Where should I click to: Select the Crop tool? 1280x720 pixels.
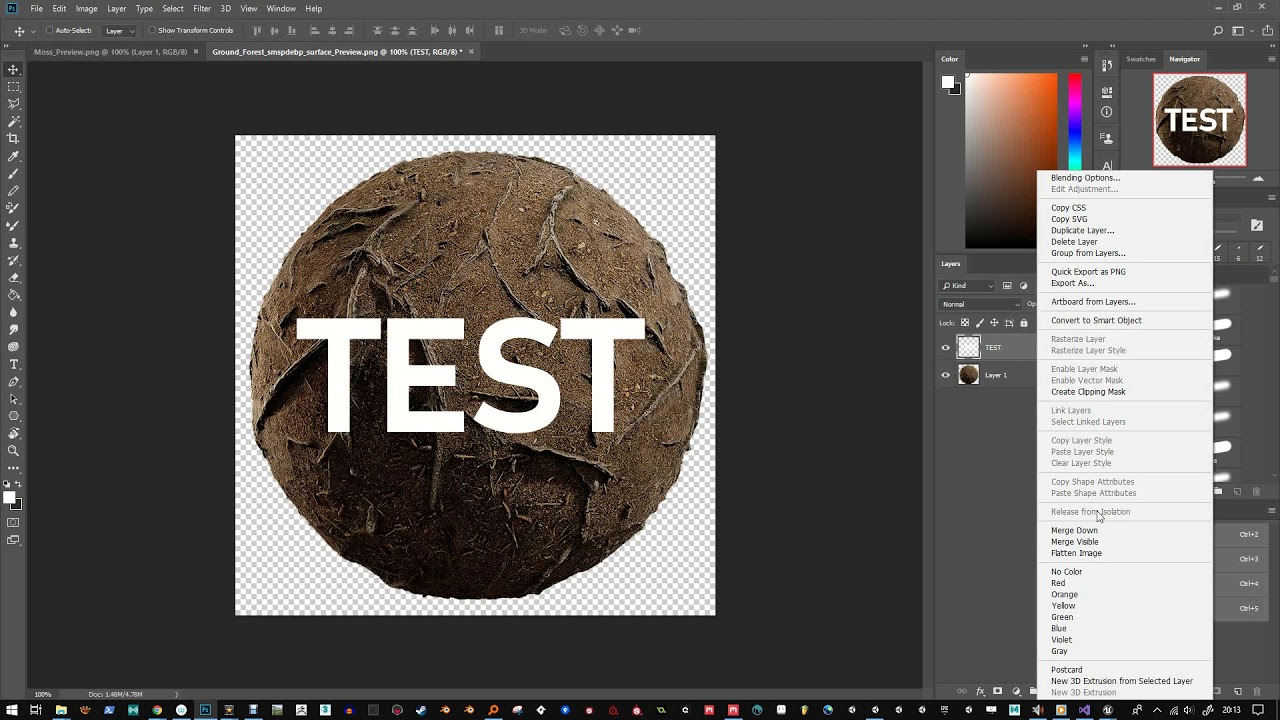(x=13, y=138)
